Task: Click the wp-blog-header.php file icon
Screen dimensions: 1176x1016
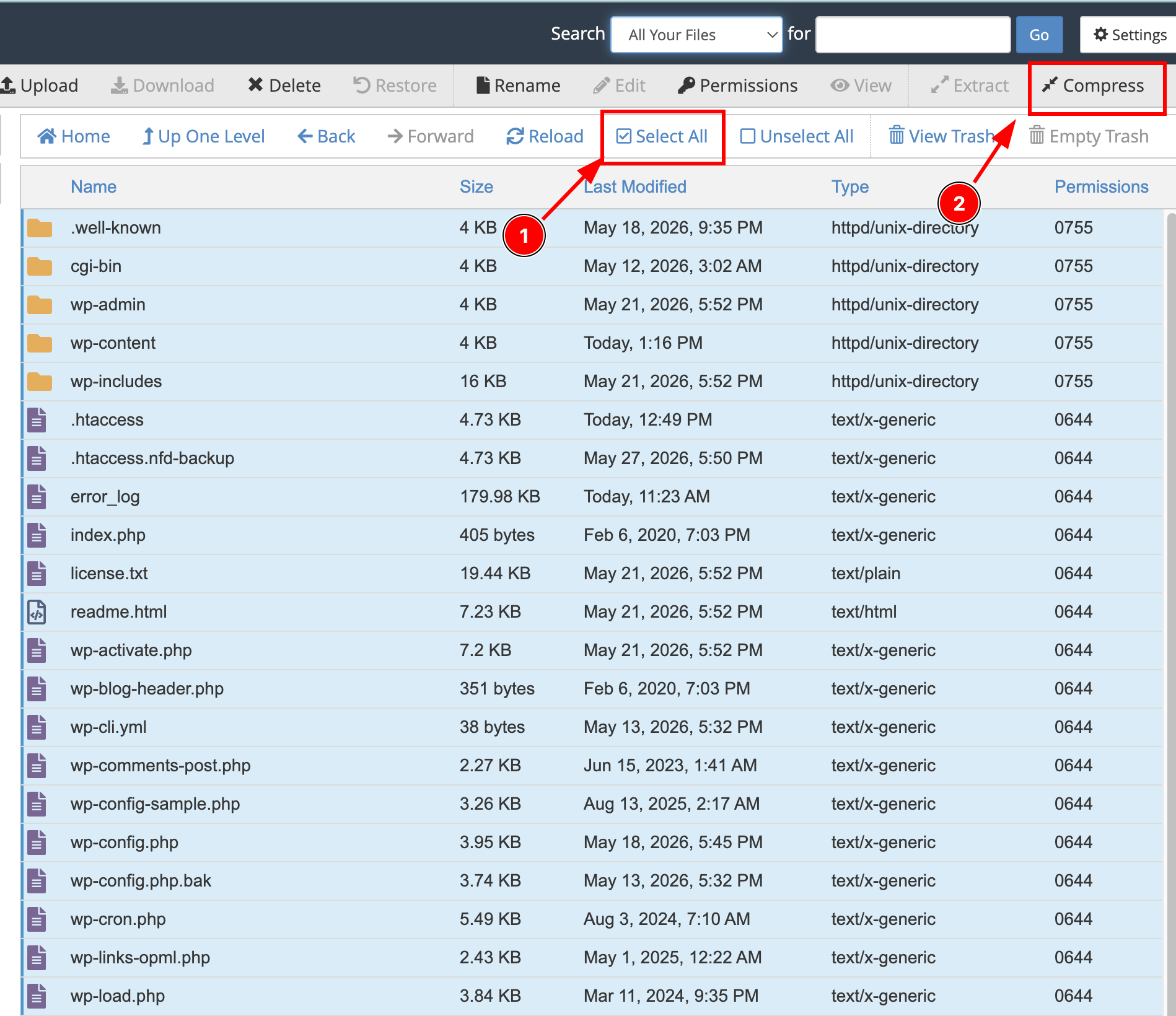Action: (37, 689)
